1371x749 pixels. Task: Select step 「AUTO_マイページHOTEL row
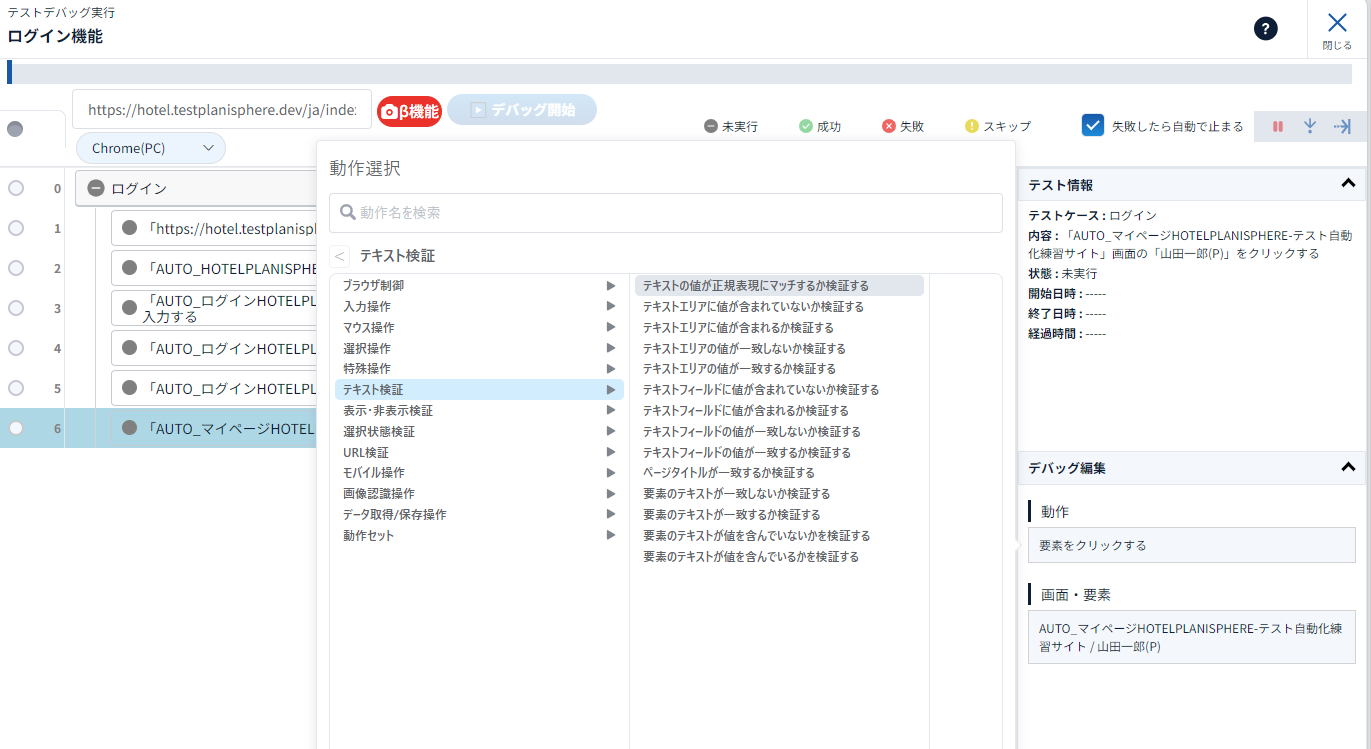(158, 428)
